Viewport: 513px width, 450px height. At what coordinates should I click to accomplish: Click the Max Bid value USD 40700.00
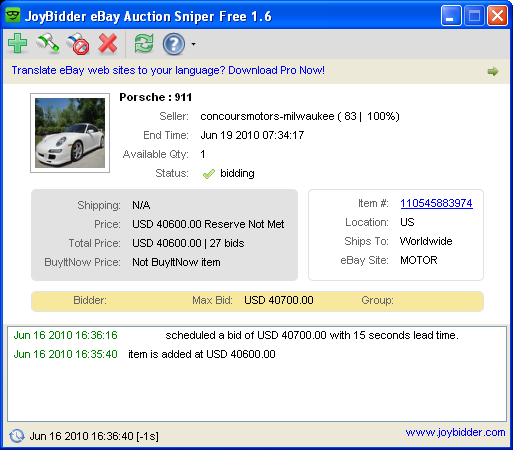(279, 300)
